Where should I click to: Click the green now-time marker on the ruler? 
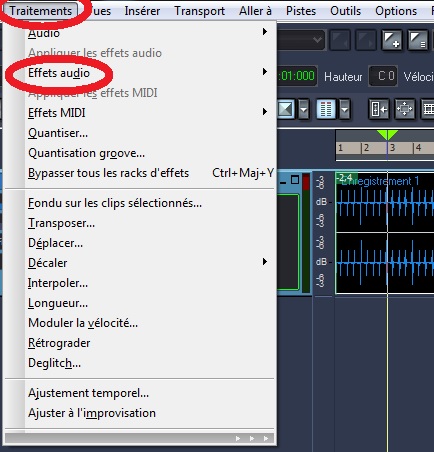387,135
